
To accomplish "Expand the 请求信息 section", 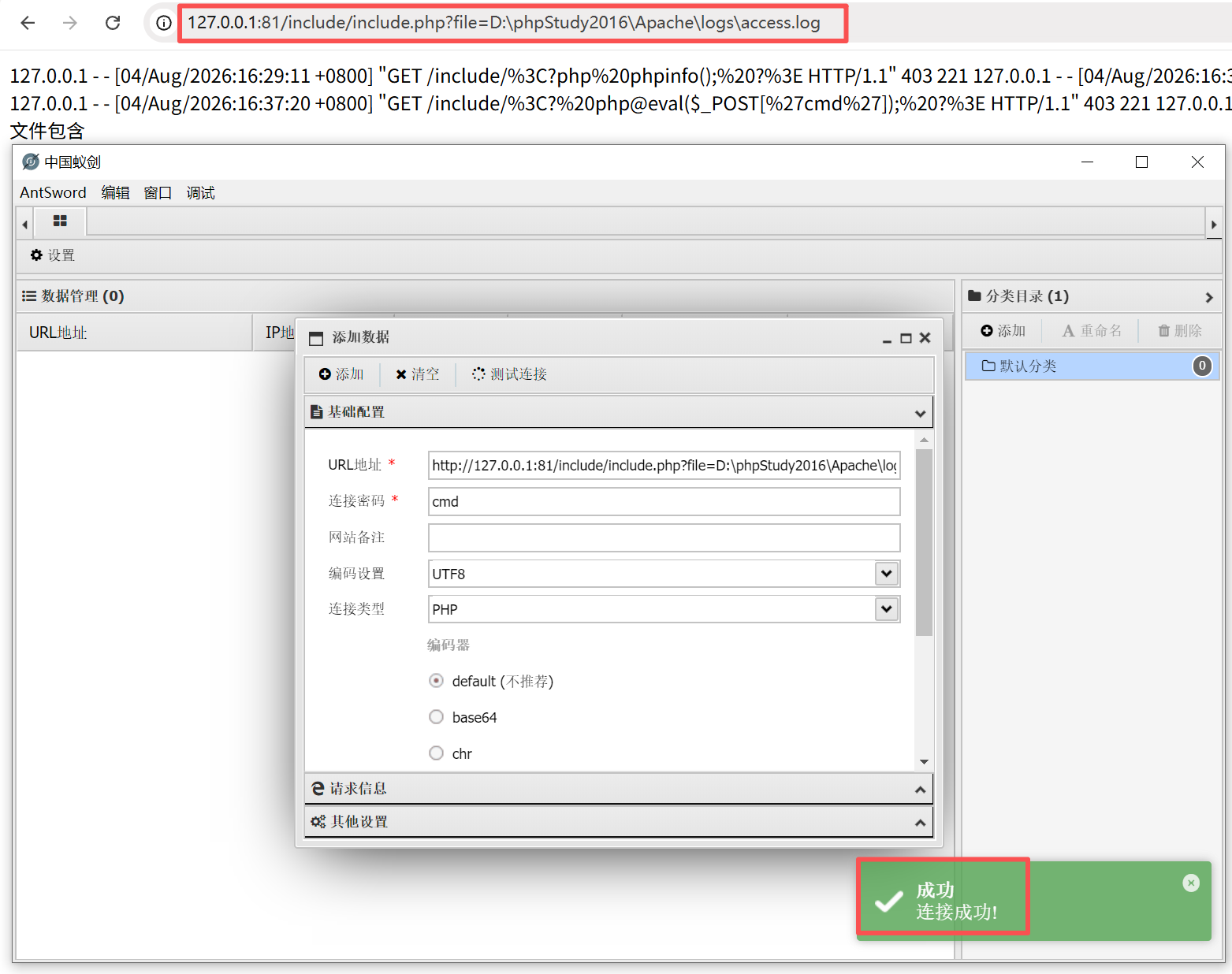I will pyautogui.click(x=619, y=789).
